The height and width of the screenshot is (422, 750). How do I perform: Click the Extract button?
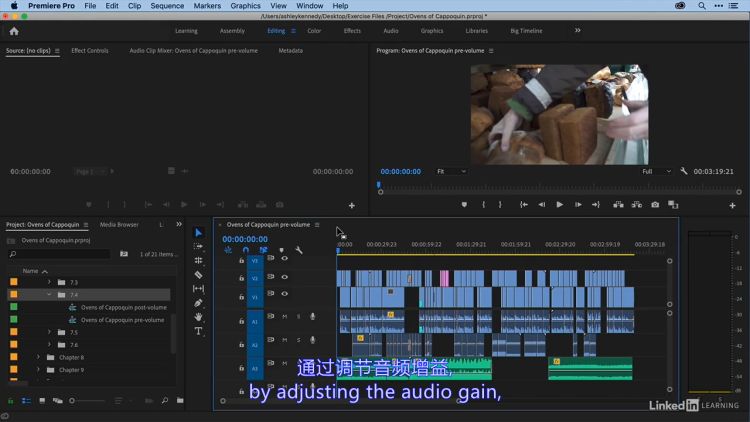click(637, 204)
